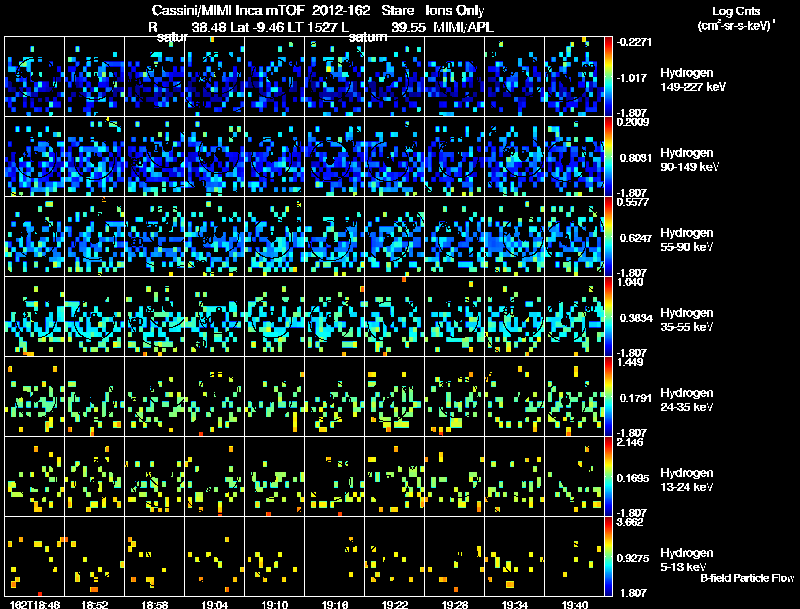Click the Hydrogen 24-35 keV panel at 19:22
800x609 pixels.
click(394, 397)
